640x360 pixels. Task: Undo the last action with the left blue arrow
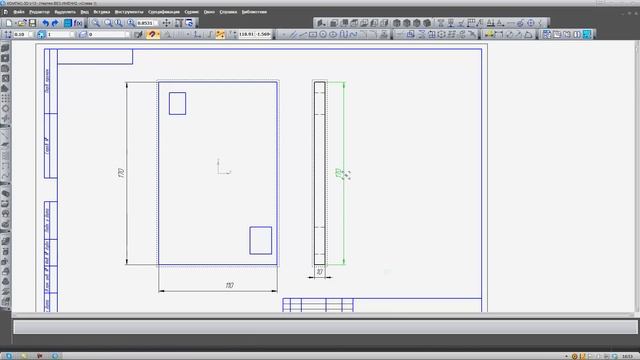pyautogui.click(x=45, y=23)
